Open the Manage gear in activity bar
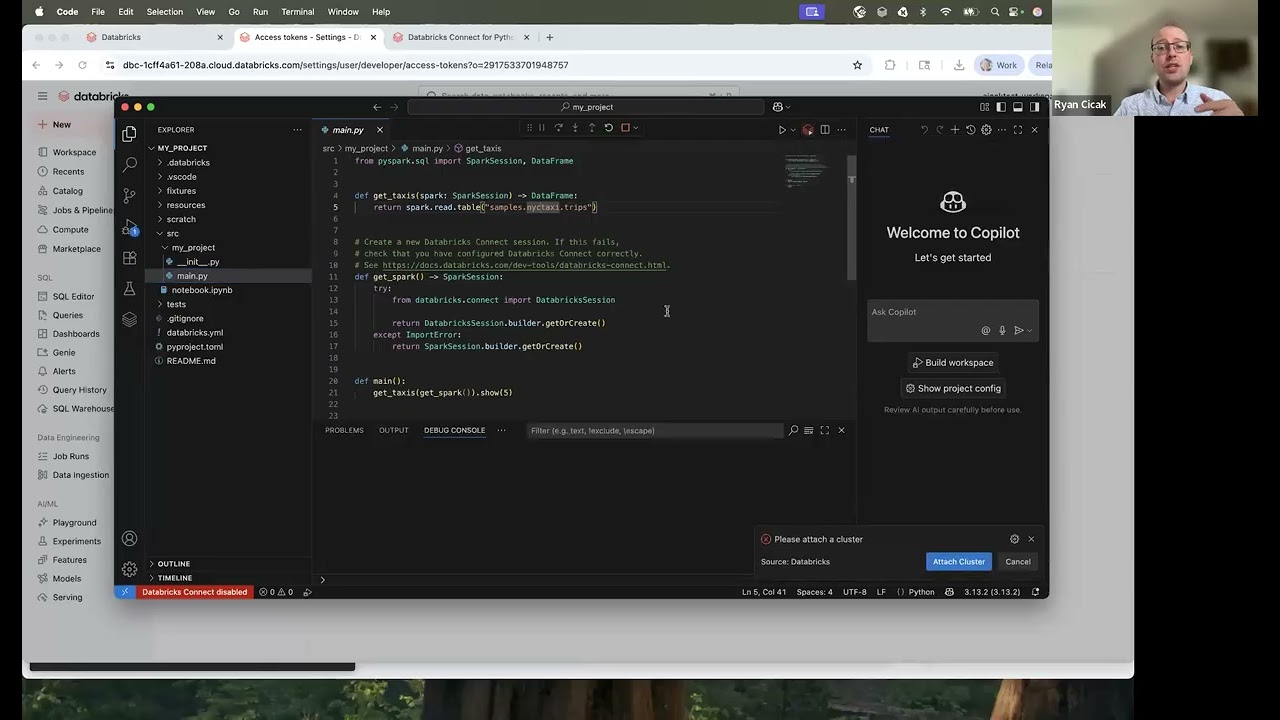The image size is (1280, 720). coord(129,569)
